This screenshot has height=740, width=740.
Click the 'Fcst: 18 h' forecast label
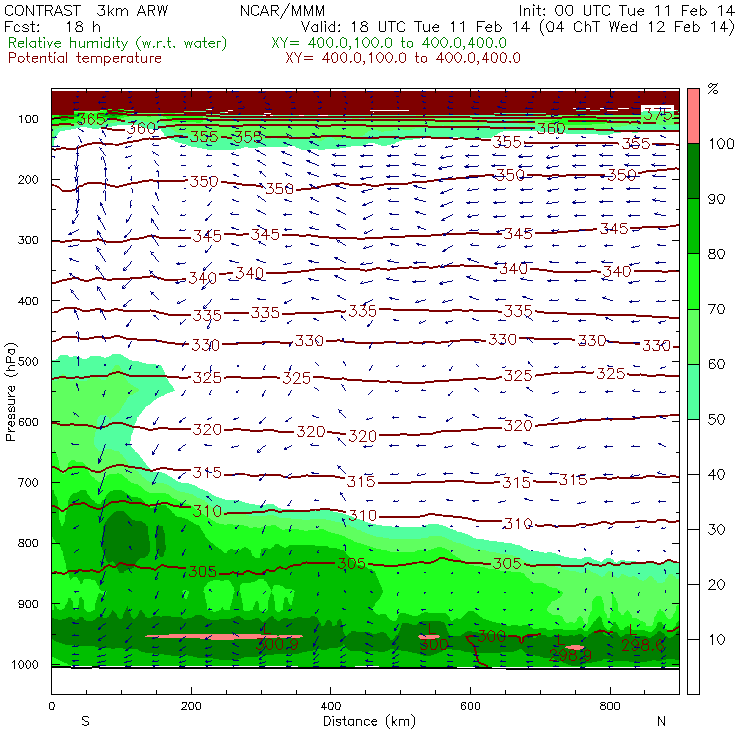coord(52,26)
